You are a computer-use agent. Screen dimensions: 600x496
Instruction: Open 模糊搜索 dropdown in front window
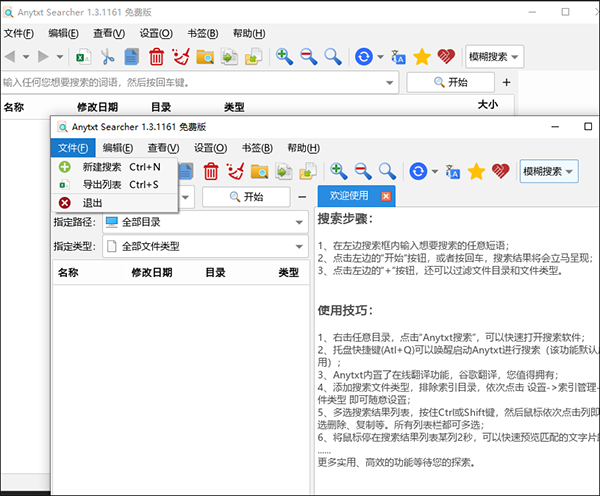(549, 171)
